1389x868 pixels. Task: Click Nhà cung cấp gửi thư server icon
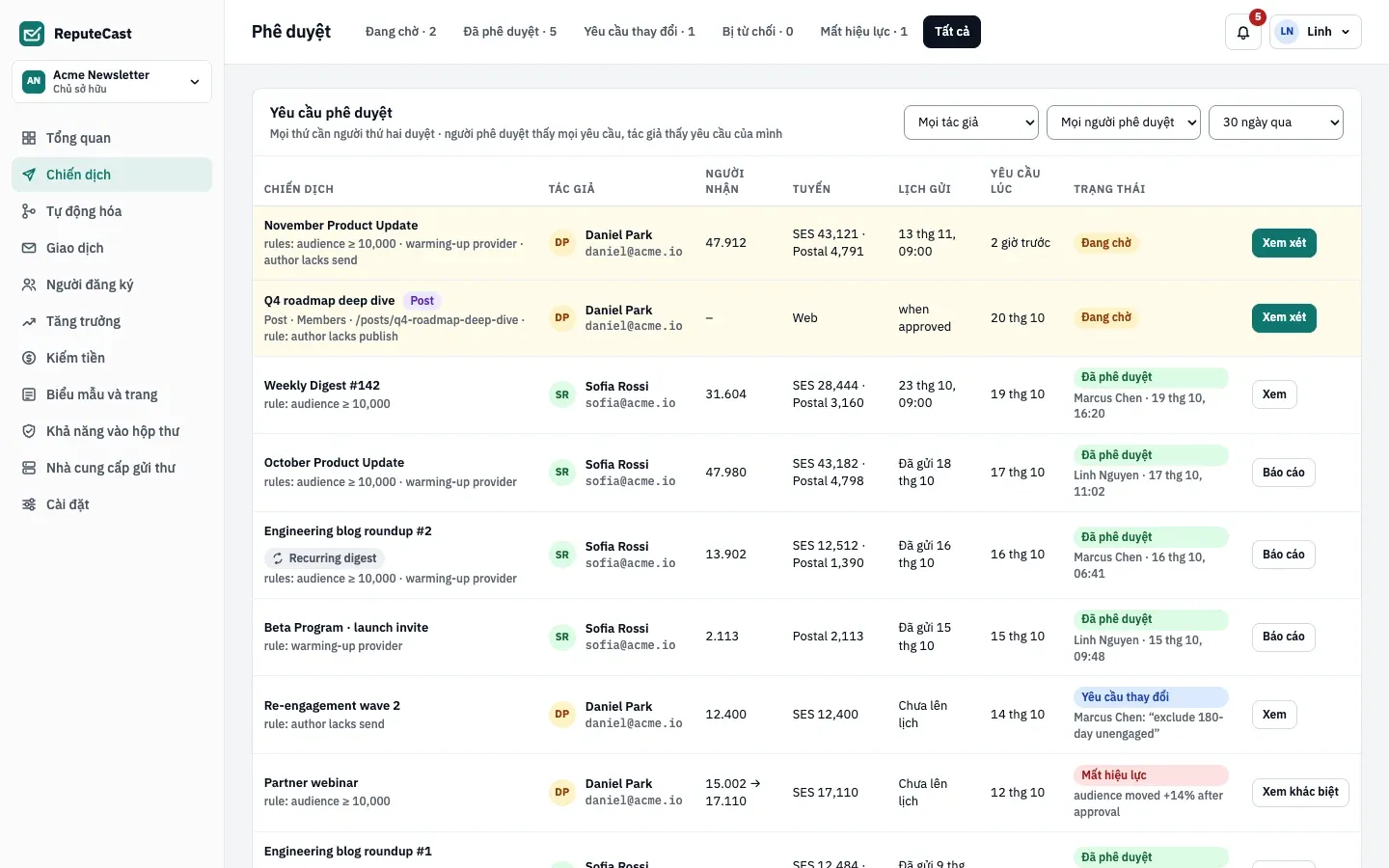(29, 468)
